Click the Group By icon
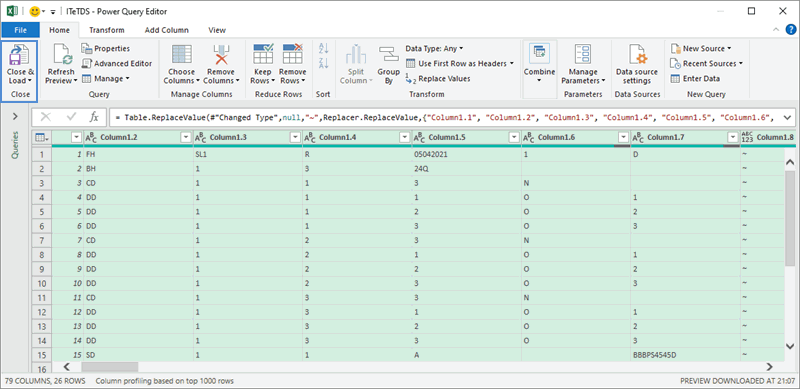The image size is (800, 389). point(389,55)
